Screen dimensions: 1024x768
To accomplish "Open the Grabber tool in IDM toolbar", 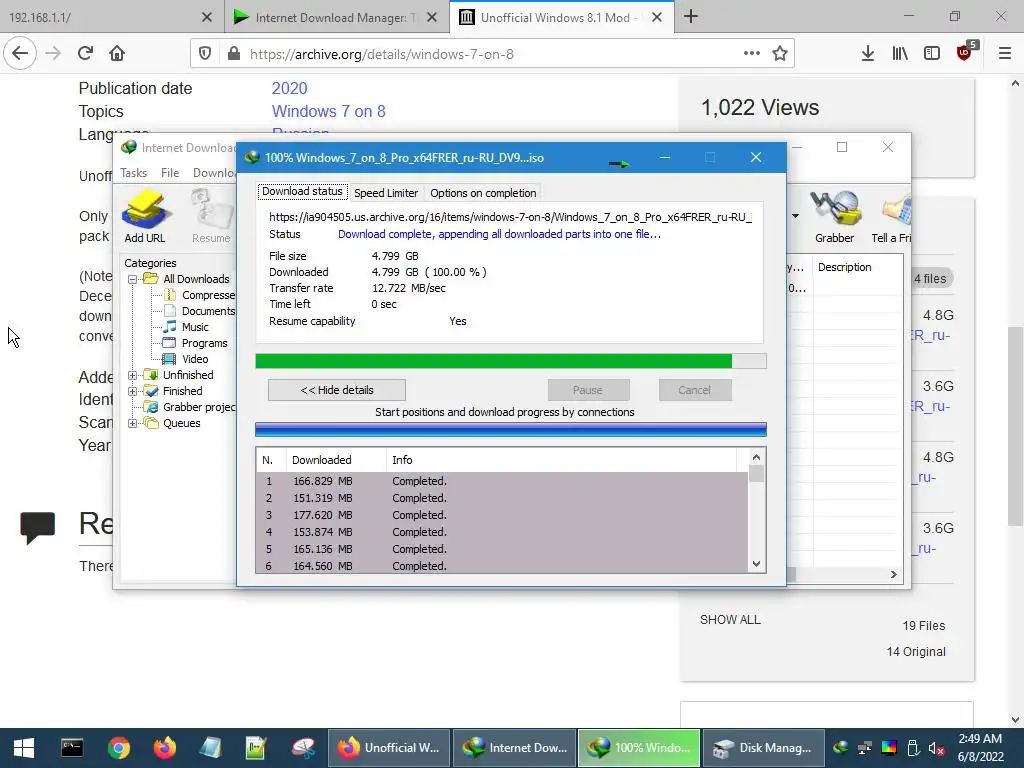I will click(834, 217).
